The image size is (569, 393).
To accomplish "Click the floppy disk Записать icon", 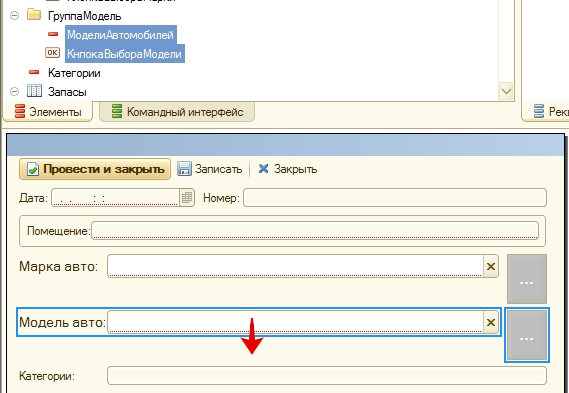I will coord(184,169).
